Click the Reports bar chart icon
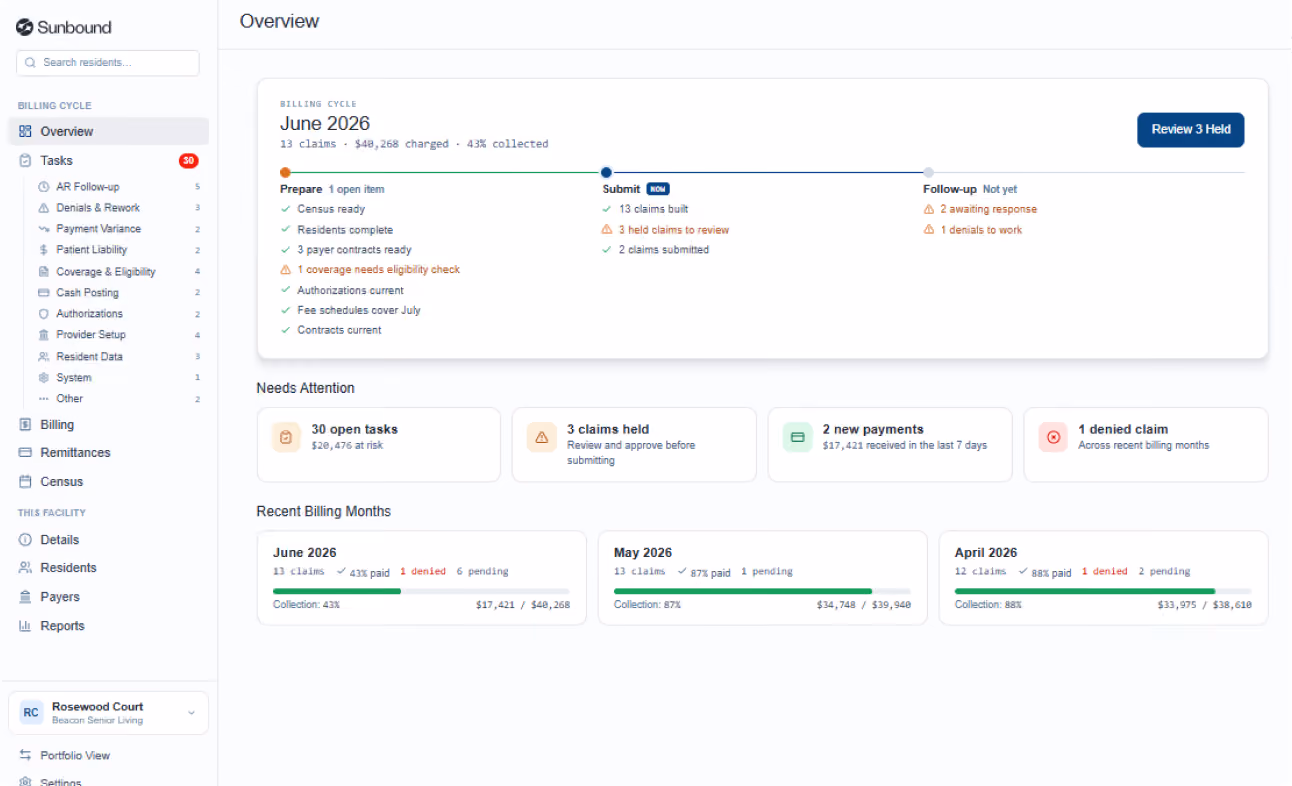Viewport: 1292px width, 786px height. pos(26,626)
